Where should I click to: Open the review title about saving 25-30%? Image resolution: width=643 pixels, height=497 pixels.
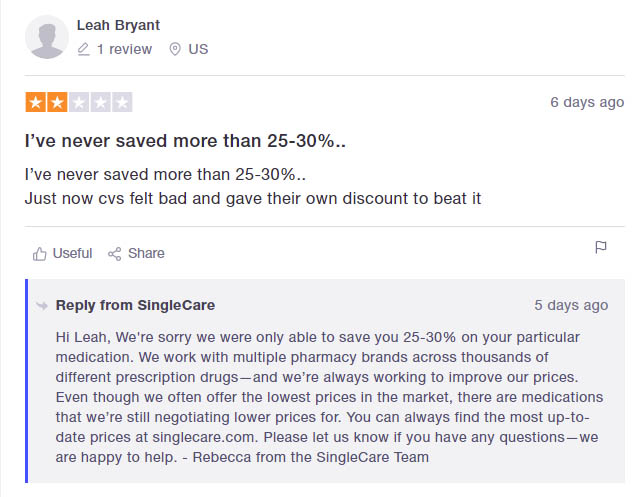[x=185, y=141]
